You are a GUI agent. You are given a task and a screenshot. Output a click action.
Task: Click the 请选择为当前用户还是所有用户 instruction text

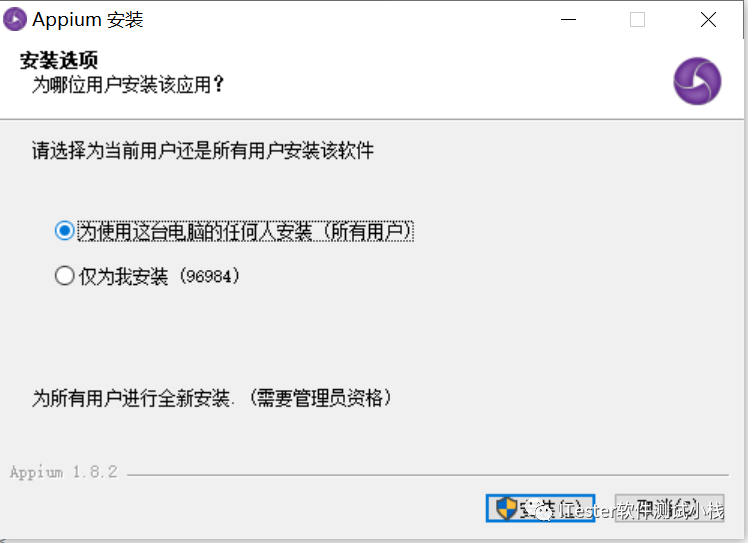(x=203, y=151)
